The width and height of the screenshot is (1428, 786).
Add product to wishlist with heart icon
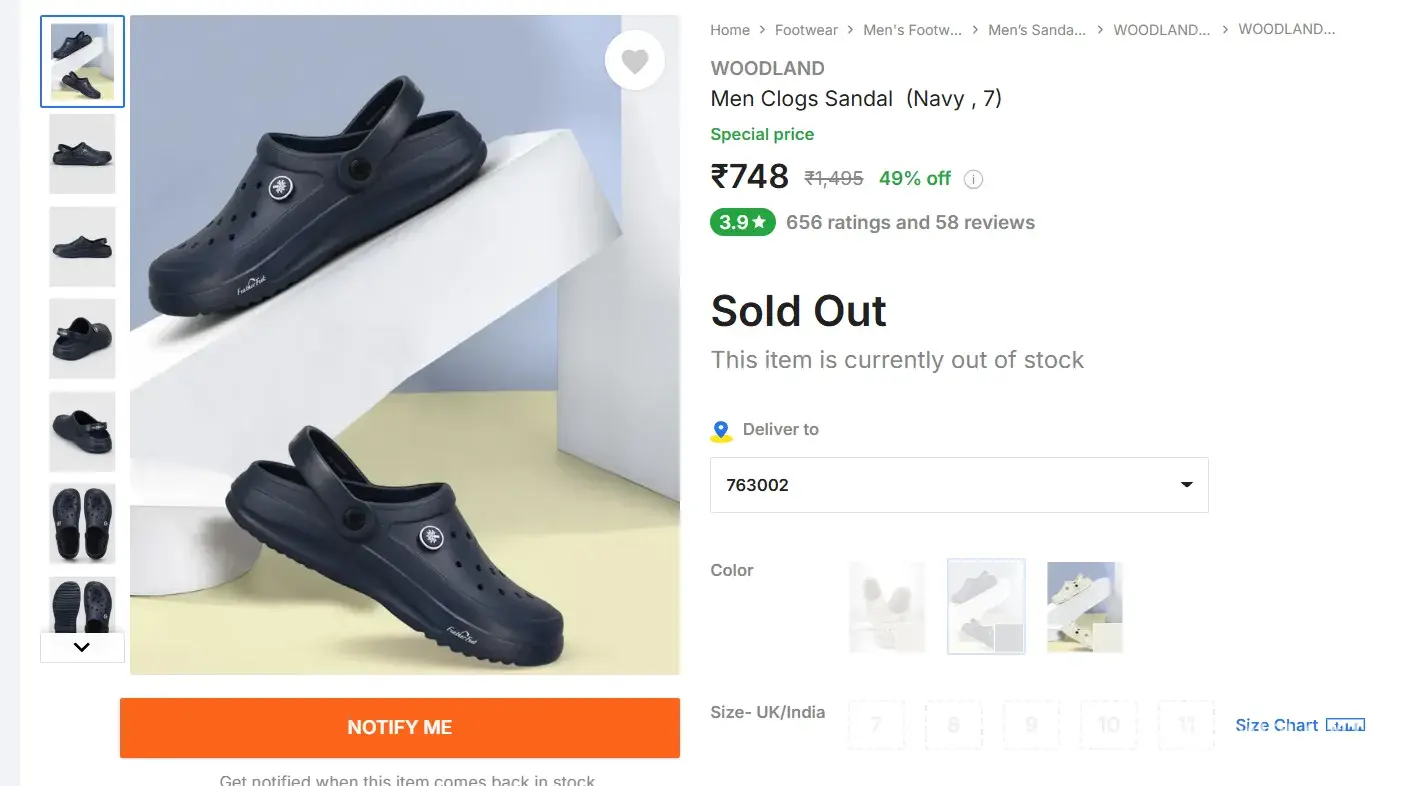pyautogui.click(x=635, y=61)
